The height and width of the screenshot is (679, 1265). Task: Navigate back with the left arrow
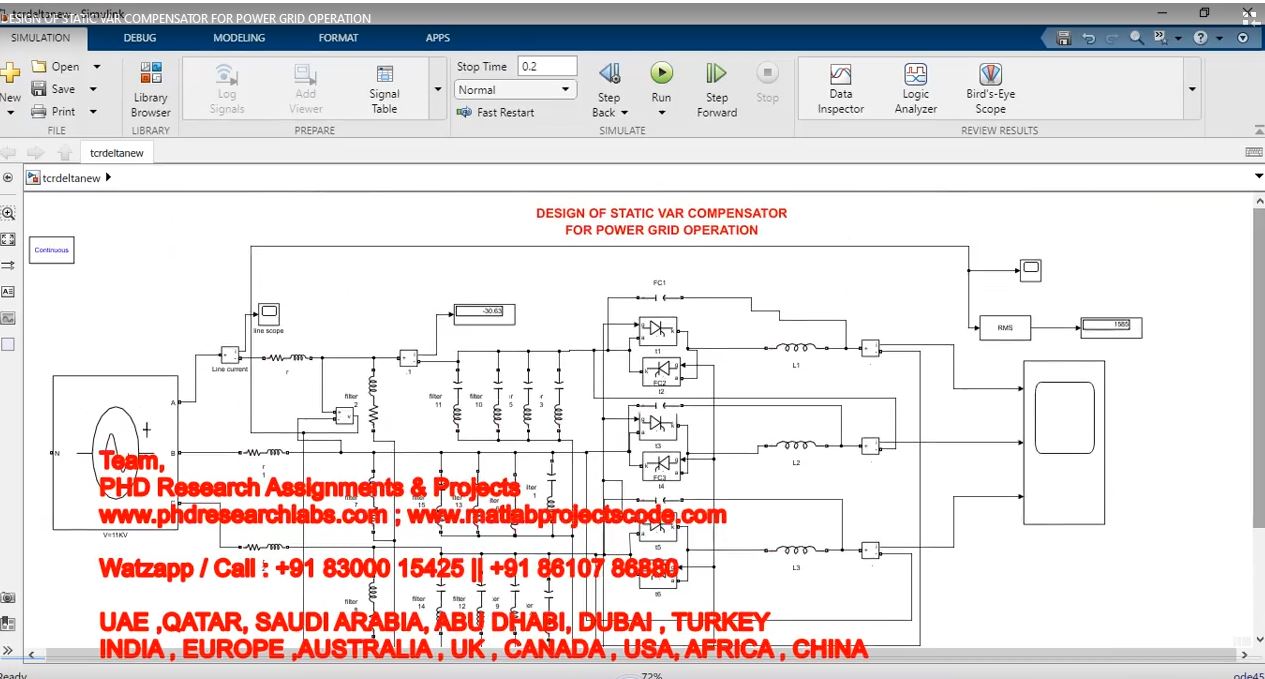click(x=9, y=152)
